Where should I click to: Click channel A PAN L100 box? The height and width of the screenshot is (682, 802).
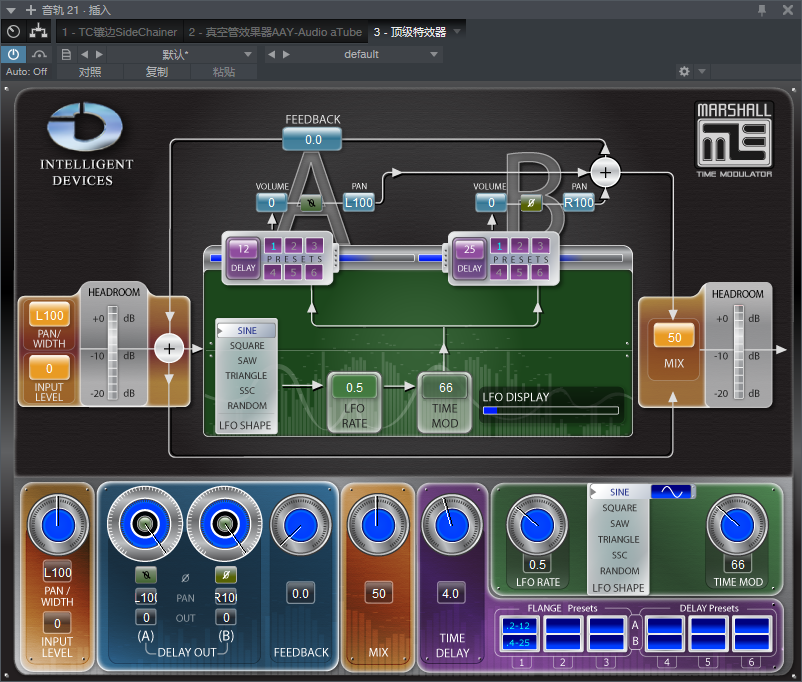[359, 203]
